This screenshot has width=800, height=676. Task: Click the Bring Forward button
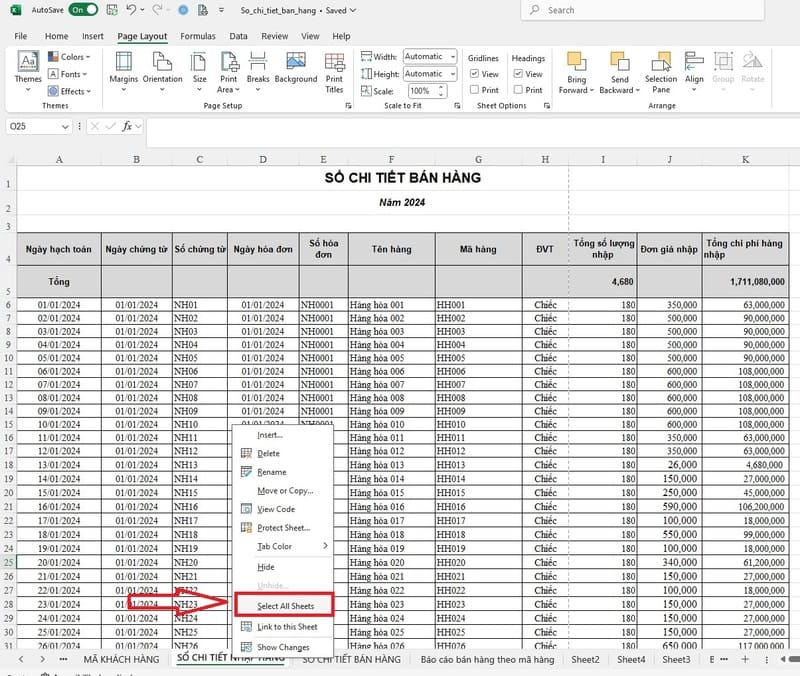577,72
